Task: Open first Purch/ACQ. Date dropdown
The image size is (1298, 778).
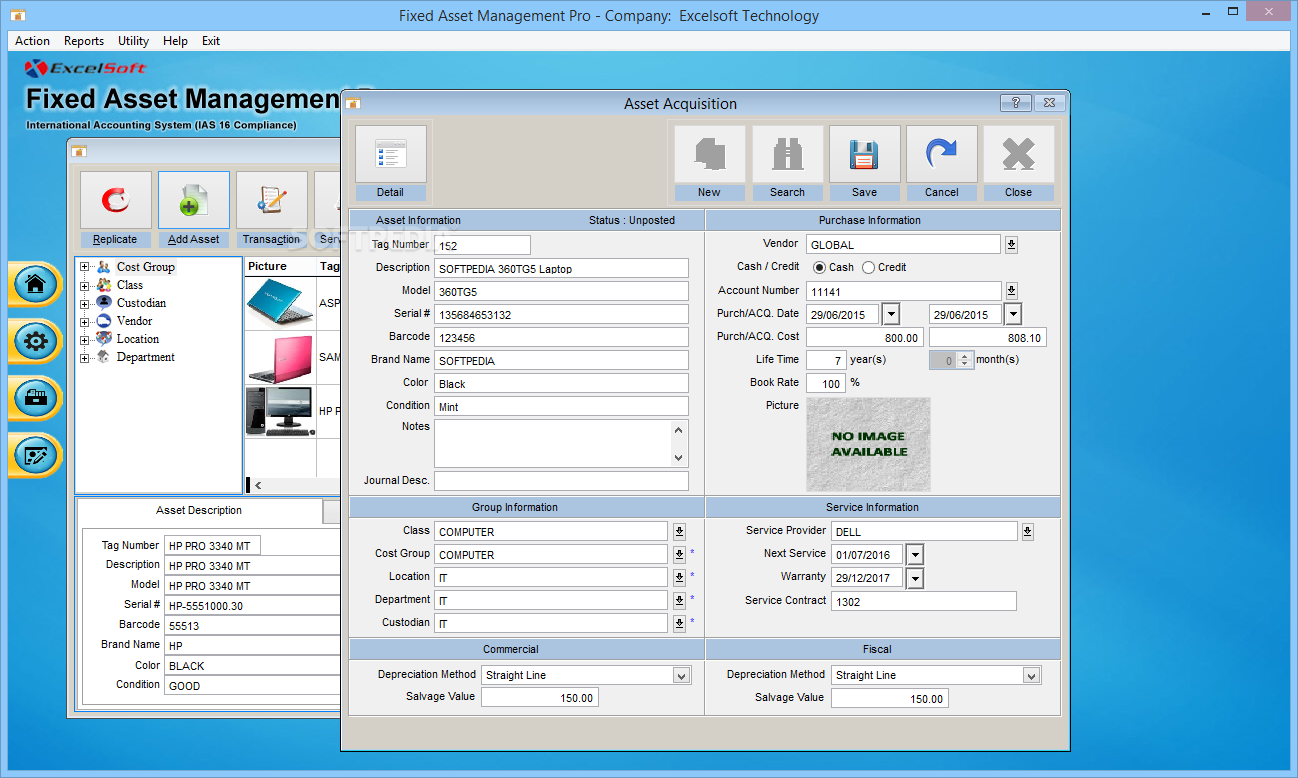Action: 890,314
